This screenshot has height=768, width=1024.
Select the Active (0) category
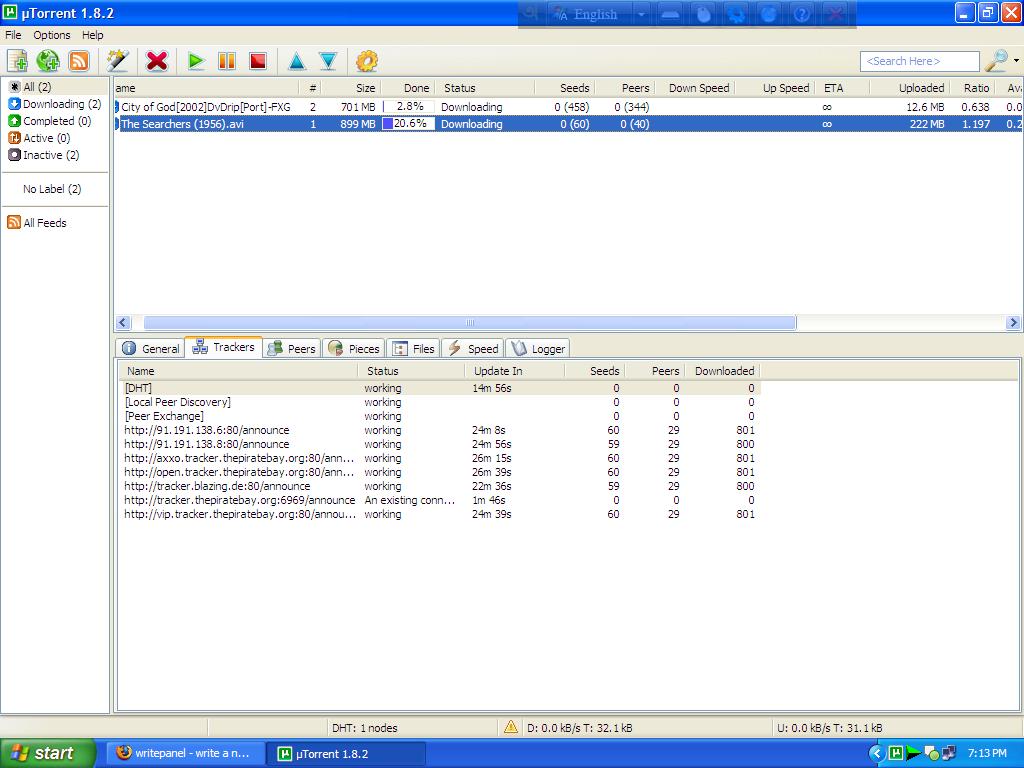tap(39, 138)
